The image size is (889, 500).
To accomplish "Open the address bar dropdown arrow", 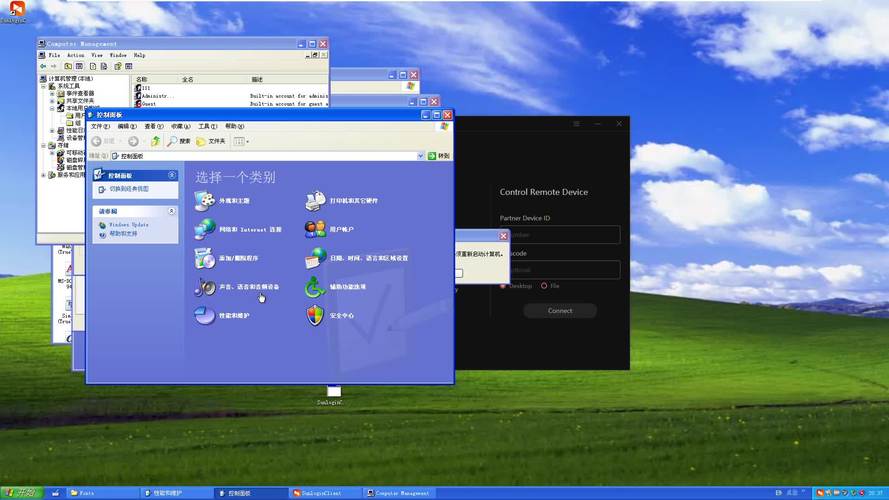I will point(421,156).
